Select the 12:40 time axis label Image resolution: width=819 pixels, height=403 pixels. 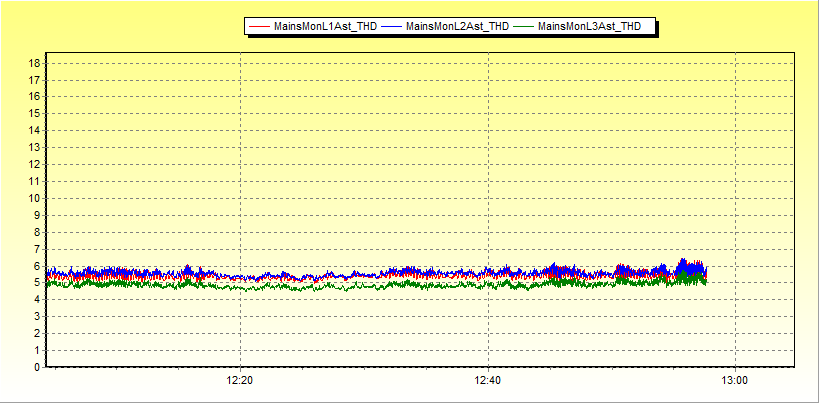[488, 381]
